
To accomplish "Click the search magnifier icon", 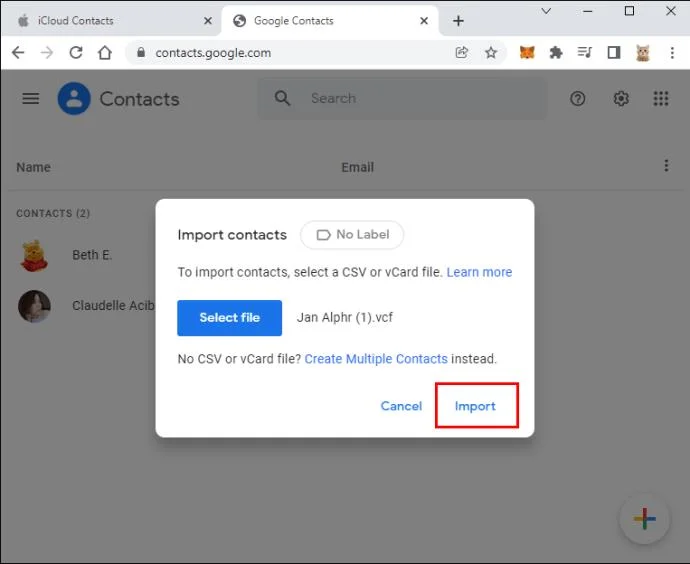I will pos(282,98).
